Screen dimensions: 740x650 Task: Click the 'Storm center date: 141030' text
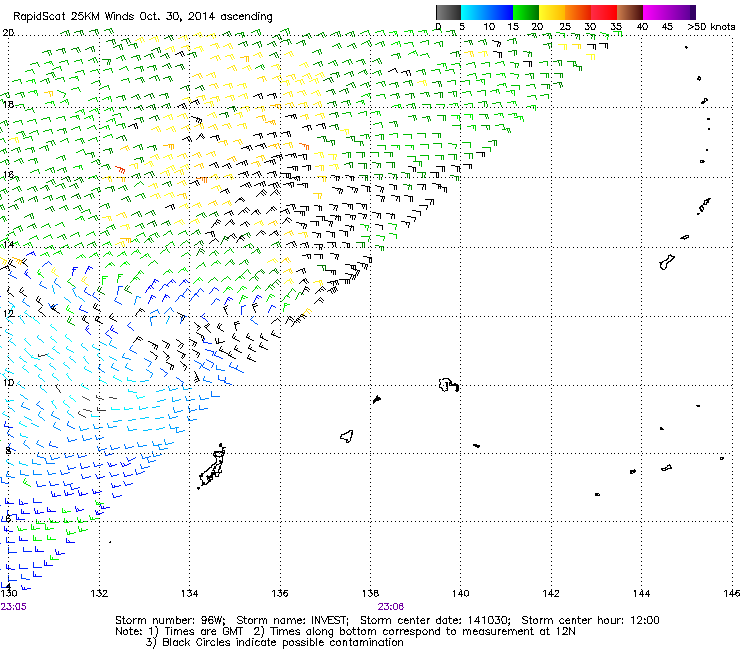pyautogui.click(x=435, y=620)
